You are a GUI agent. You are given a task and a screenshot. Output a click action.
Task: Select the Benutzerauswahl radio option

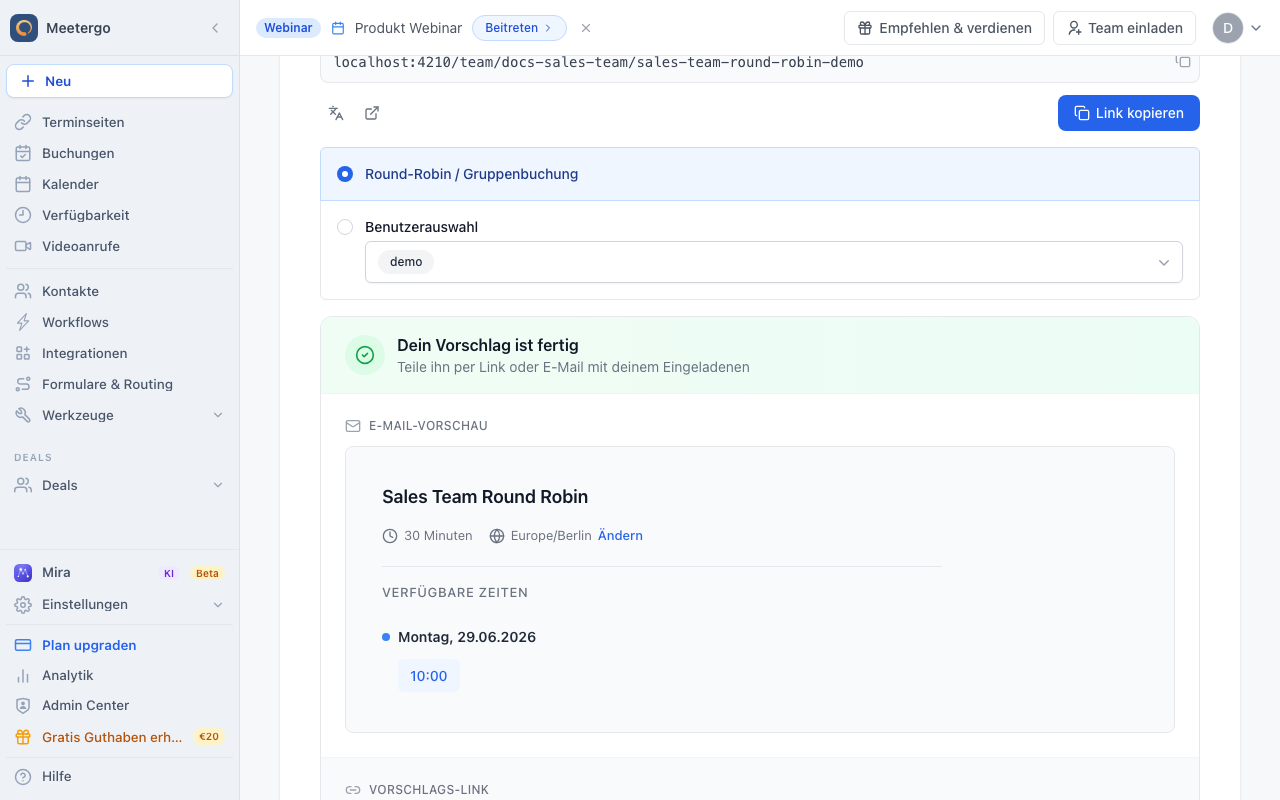point(345,227)
